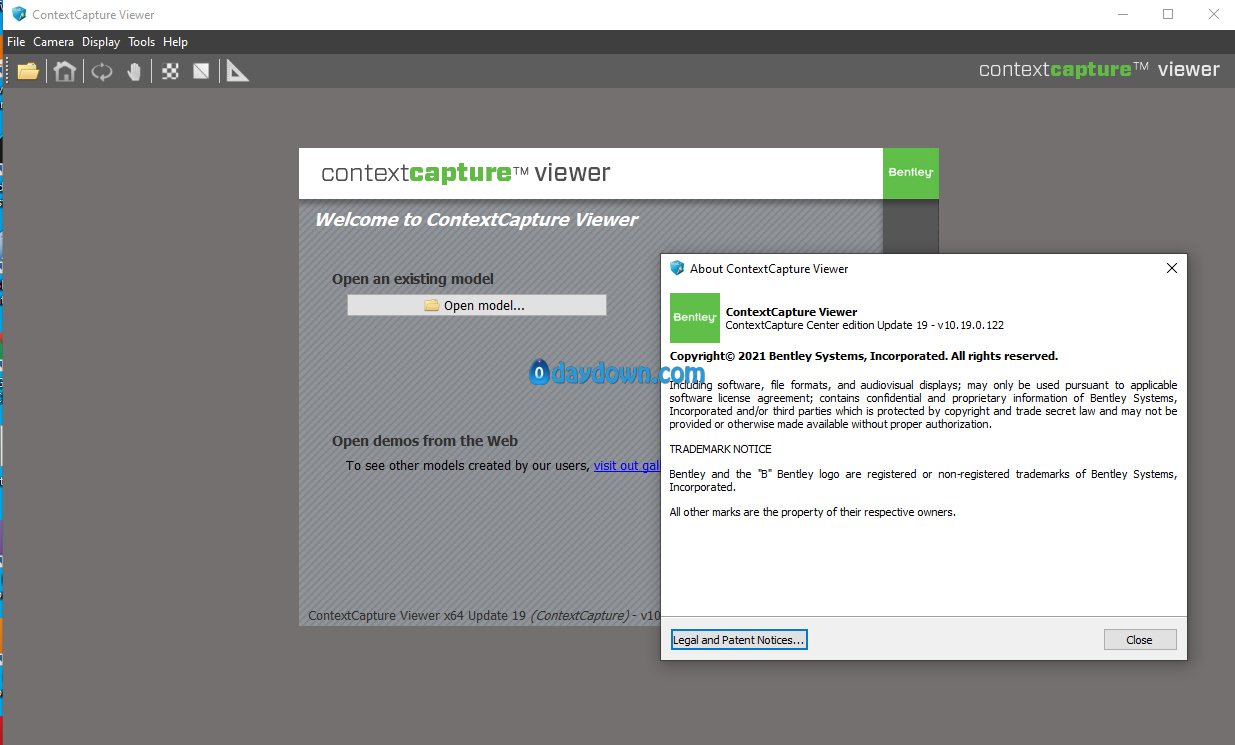Click the green Bentley logo on welcome banner

click(x=911, y=173)
